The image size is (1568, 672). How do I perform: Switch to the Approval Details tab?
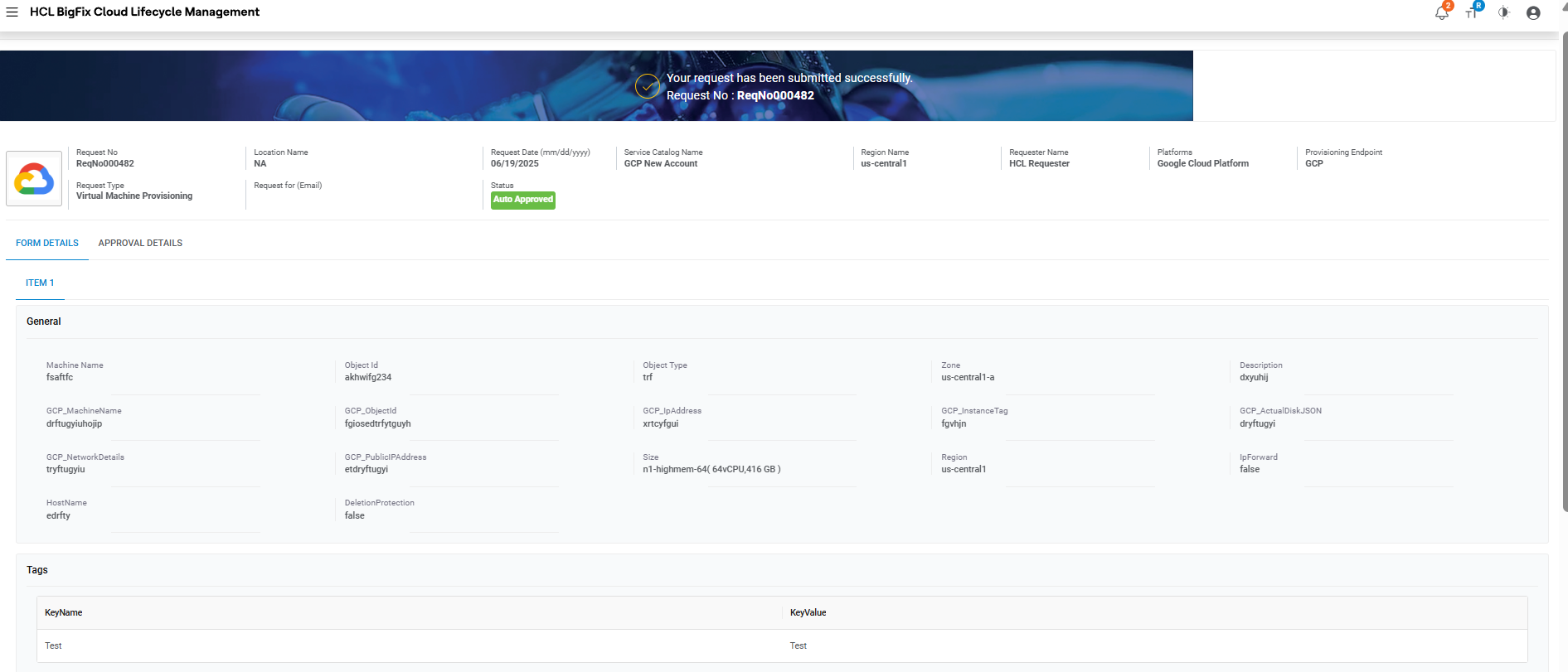point(140,243)
